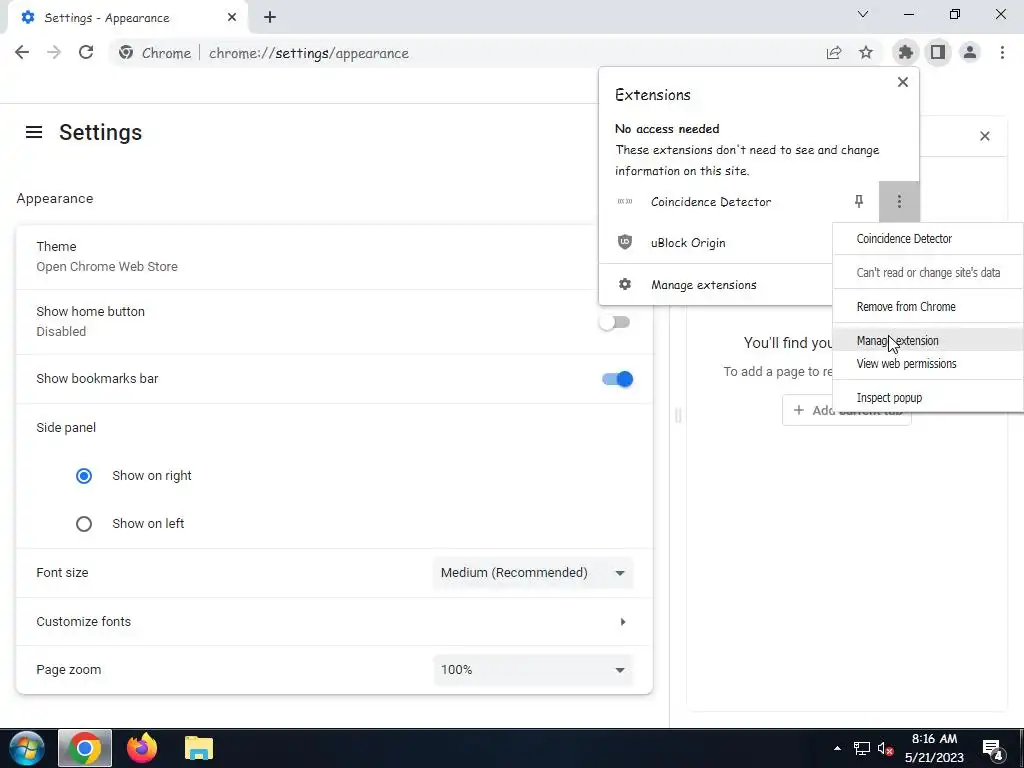Click the network tray icon
The image size is (1024, 768).
coord(861,749)
